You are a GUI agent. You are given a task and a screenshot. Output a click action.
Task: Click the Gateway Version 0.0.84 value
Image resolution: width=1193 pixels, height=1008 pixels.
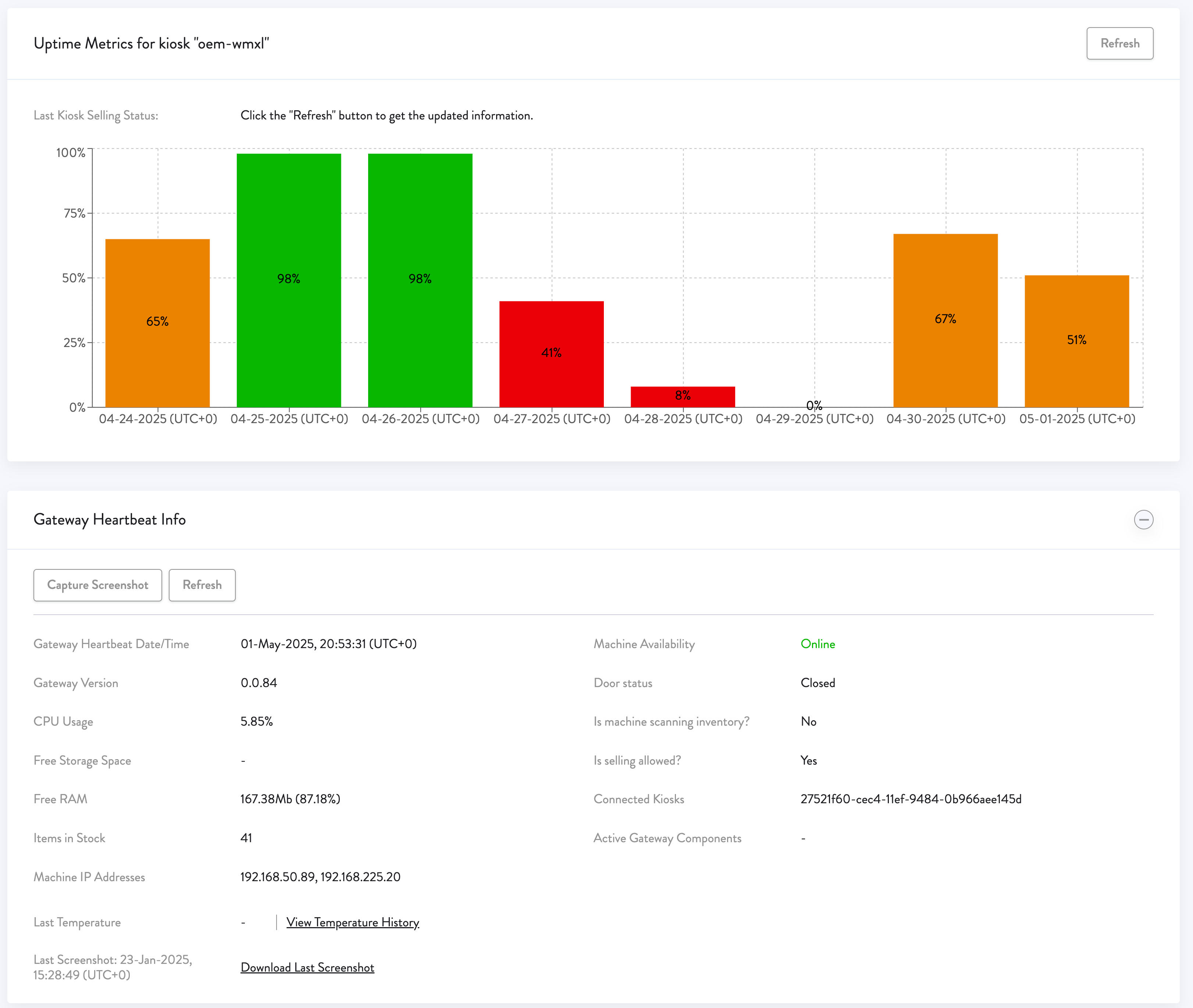pos(259,683)
